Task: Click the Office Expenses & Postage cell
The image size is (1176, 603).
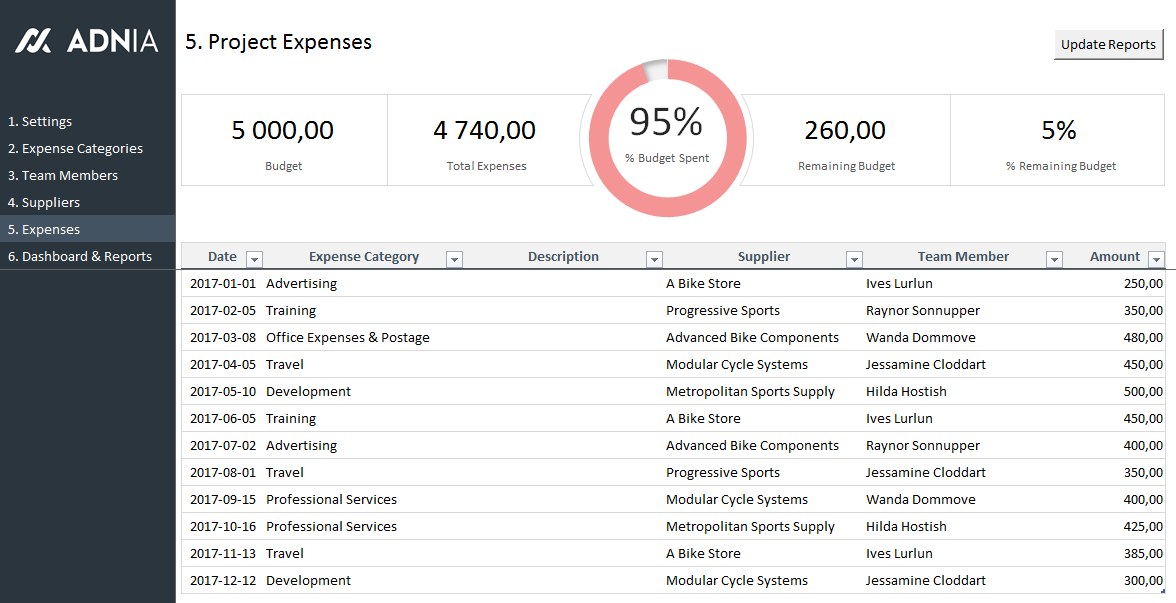Action: coord(347,337)
